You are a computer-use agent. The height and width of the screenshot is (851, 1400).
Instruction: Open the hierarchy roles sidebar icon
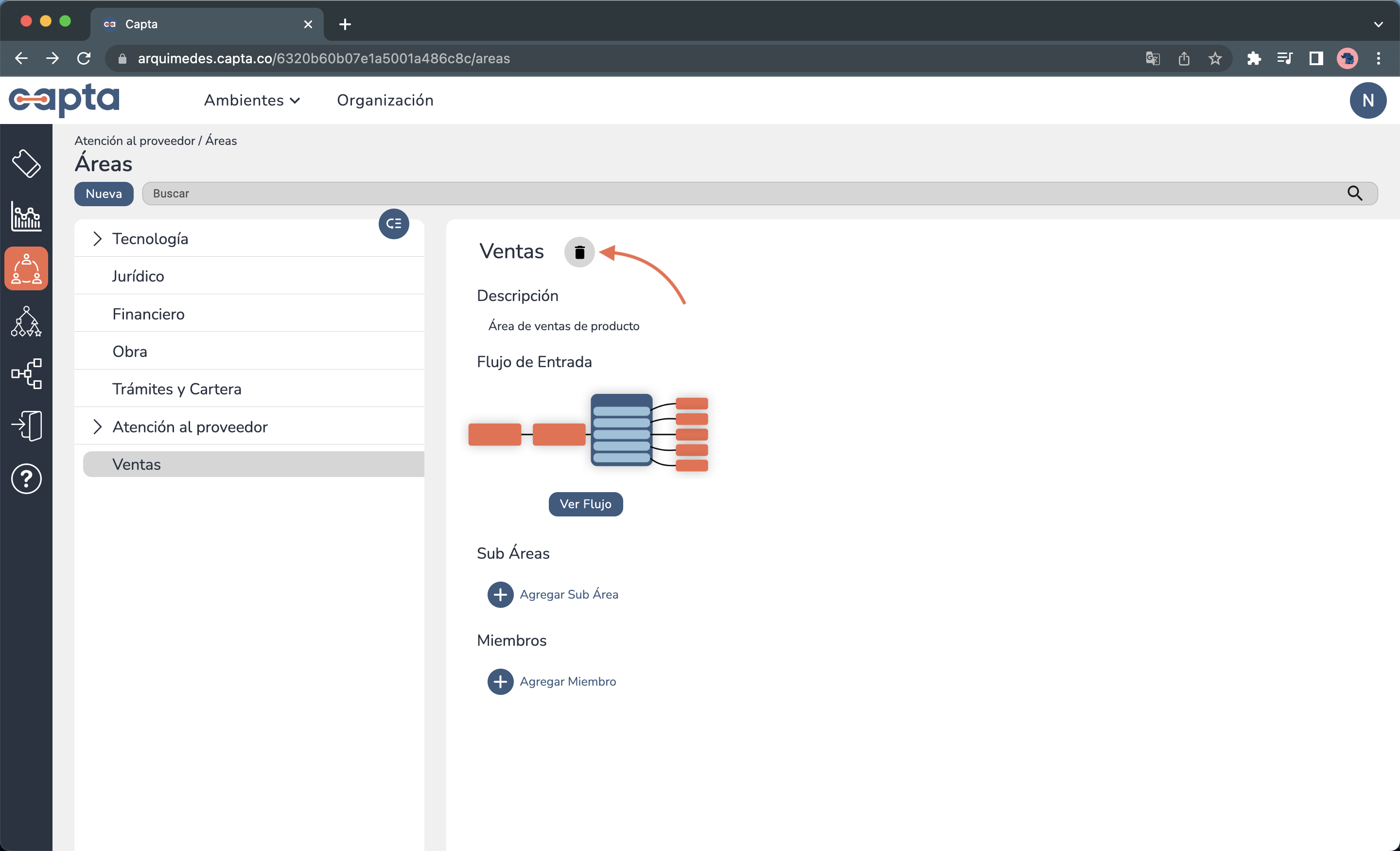(x=26, y=322)
